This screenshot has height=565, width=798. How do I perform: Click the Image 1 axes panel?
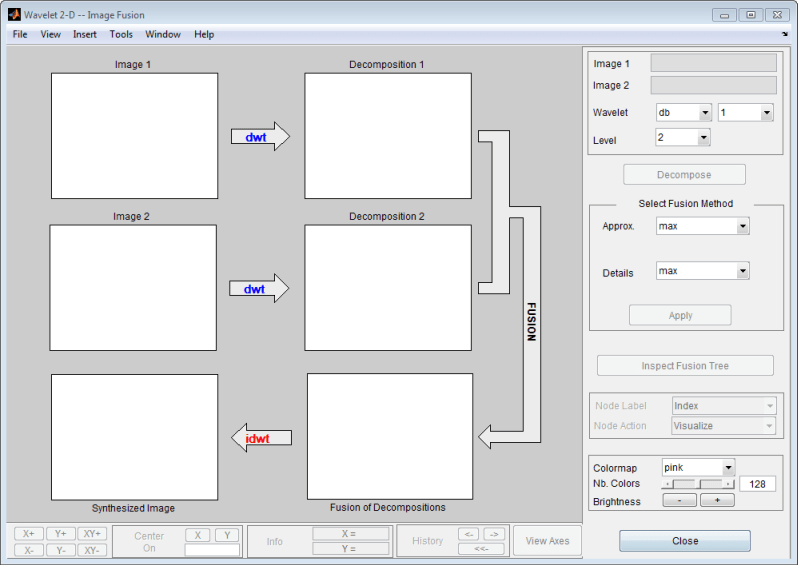tap(134, 136)
